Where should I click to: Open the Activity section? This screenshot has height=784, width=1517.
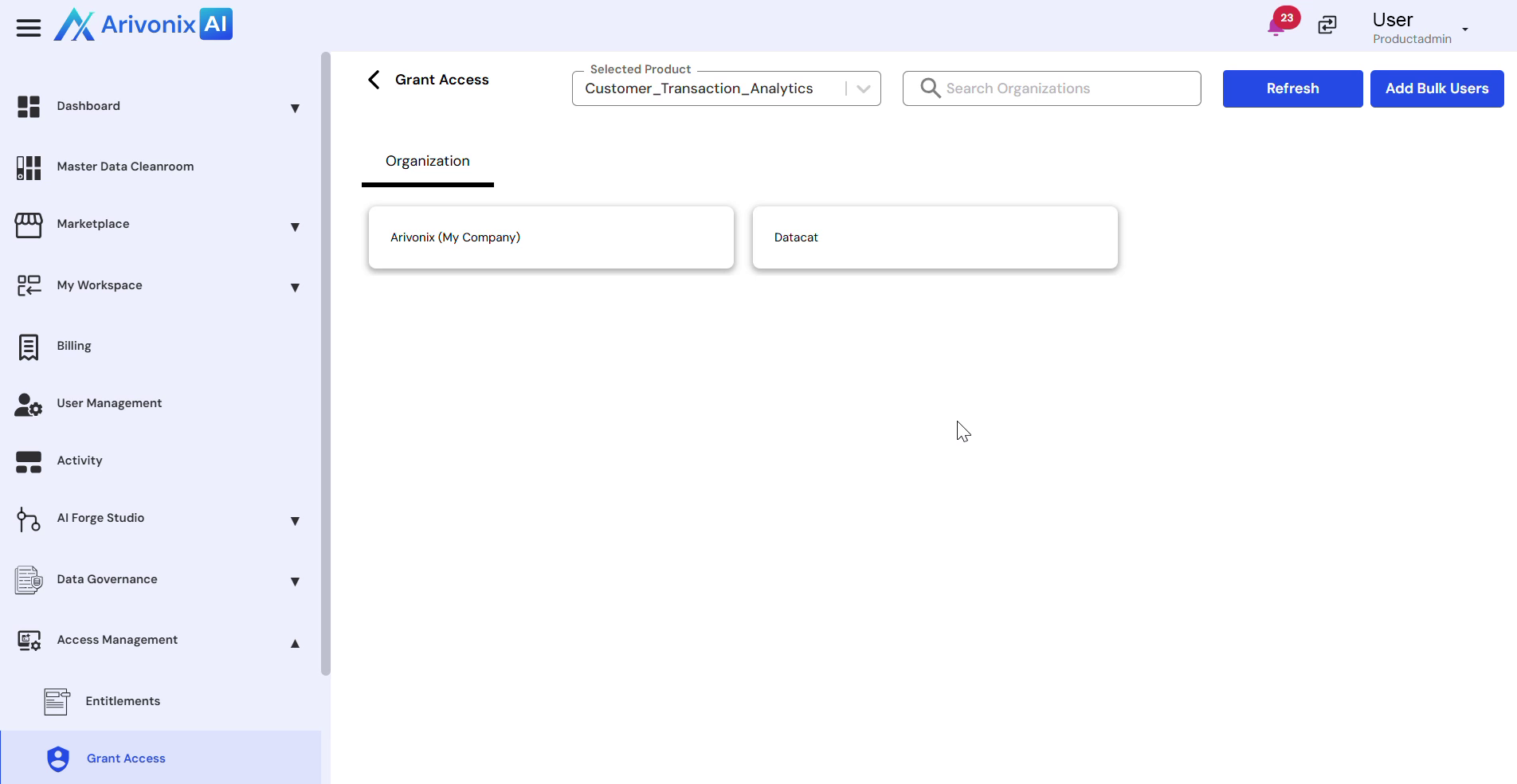tap(80, 461)
